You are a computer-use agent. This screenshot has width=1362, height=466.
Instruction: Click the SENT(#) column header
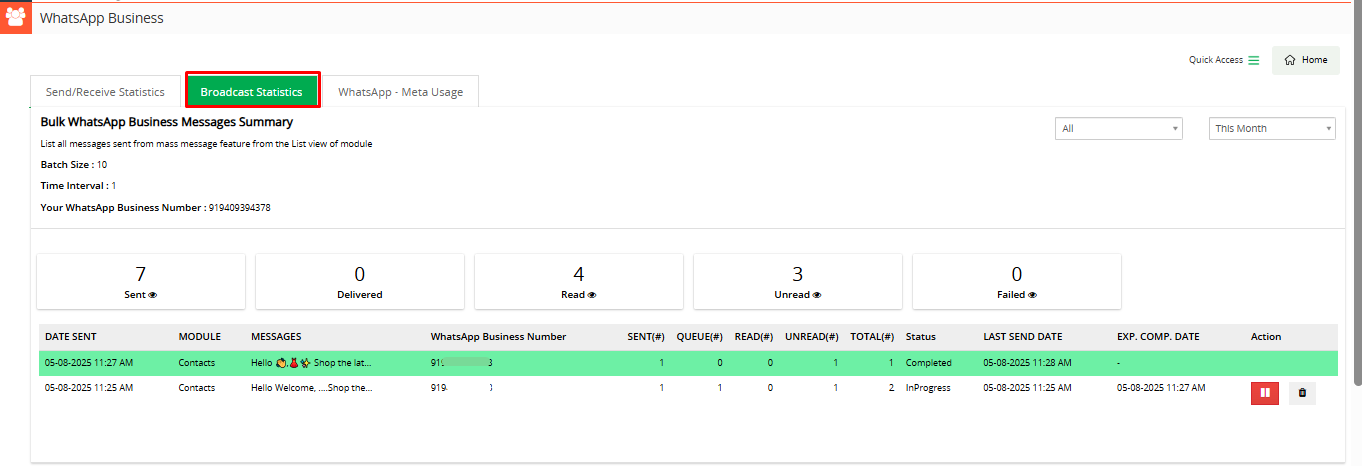(646, 337)
